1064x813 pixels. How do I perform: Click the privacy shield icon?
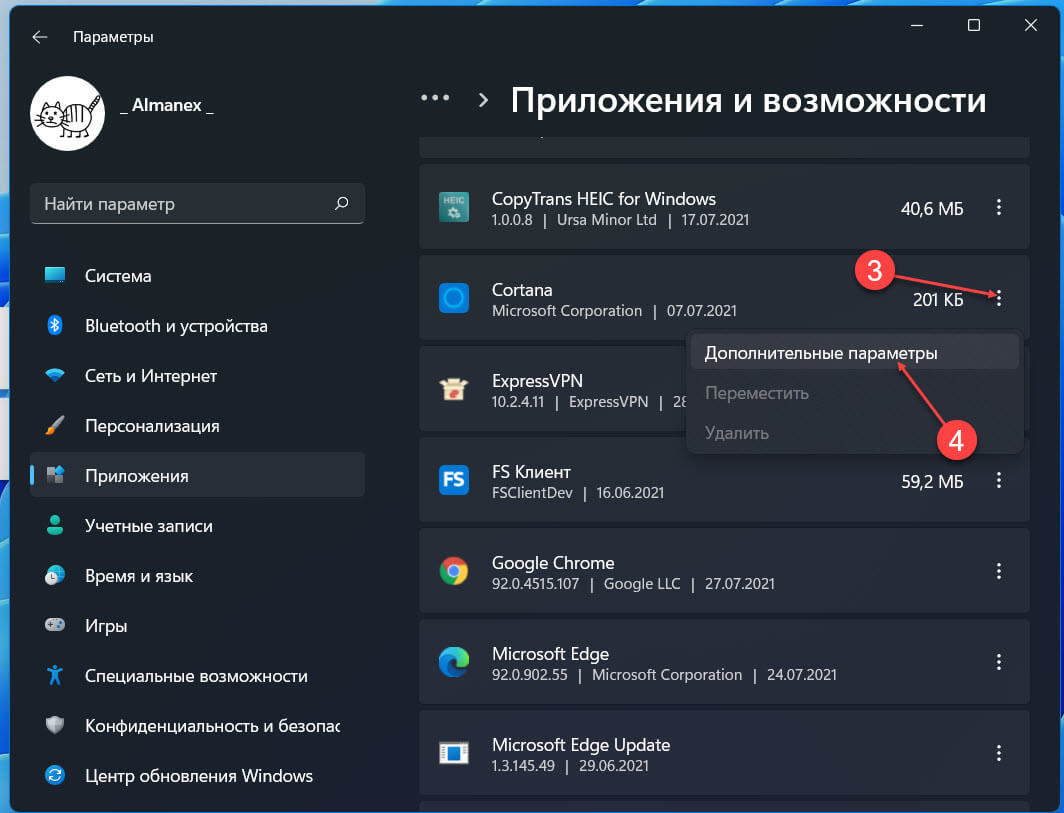click(x=55, y=725)
